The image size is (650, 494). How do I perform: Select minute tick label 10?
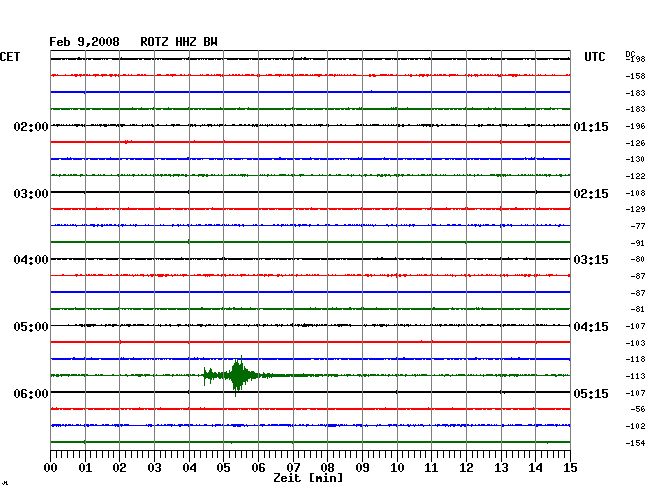click(x=397, y=468)
